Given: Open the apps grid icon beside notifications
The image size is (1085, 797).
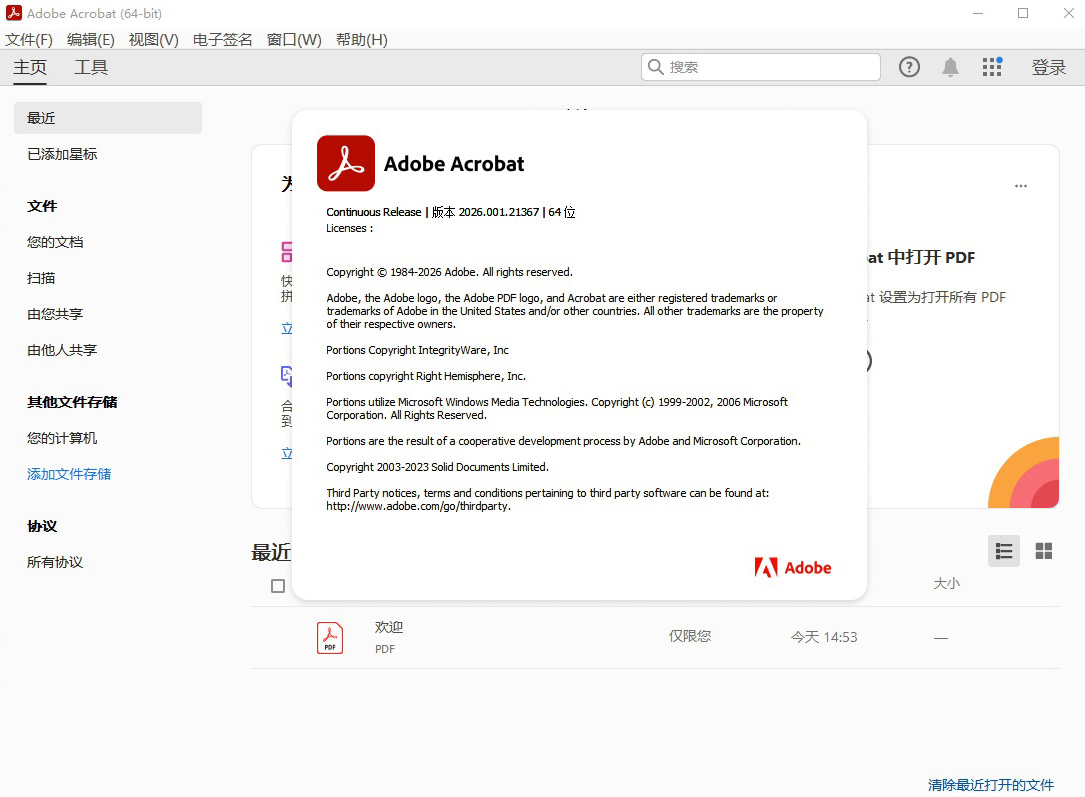Looking at the screenshot, I should coord(992,66).
